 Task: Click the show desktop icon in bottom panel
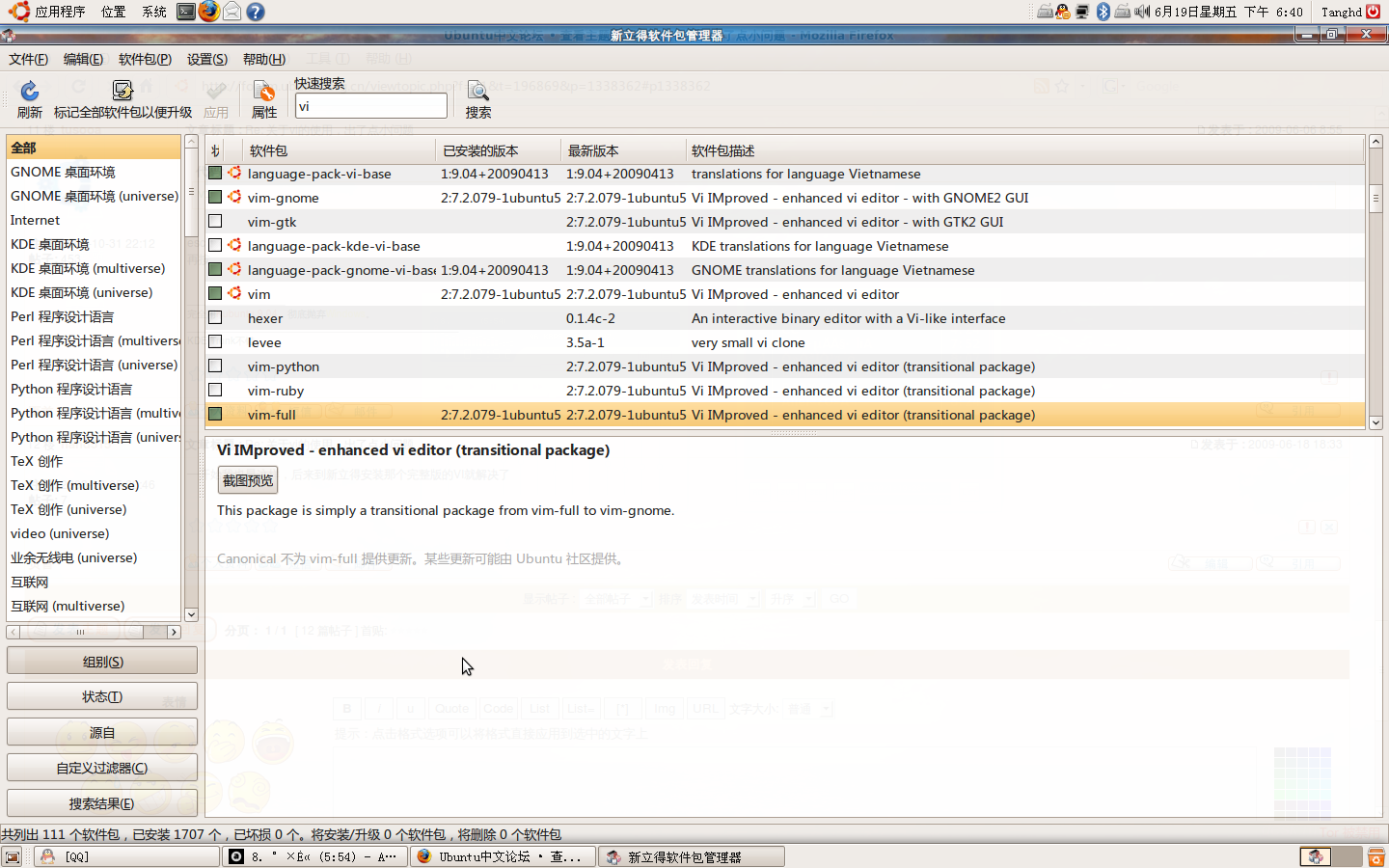pos(13,856)
